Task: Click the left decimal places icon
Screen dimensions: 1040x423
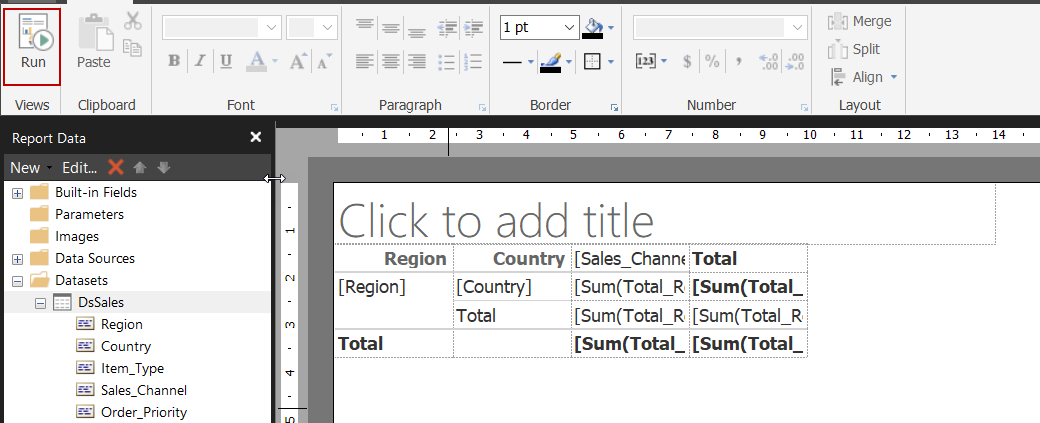Action: 768,62
